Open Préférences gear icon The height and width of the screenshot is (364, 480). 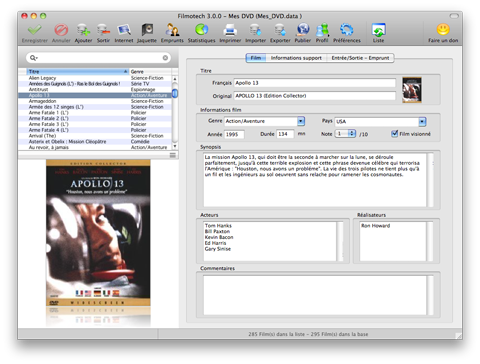[x=347, y=30]
